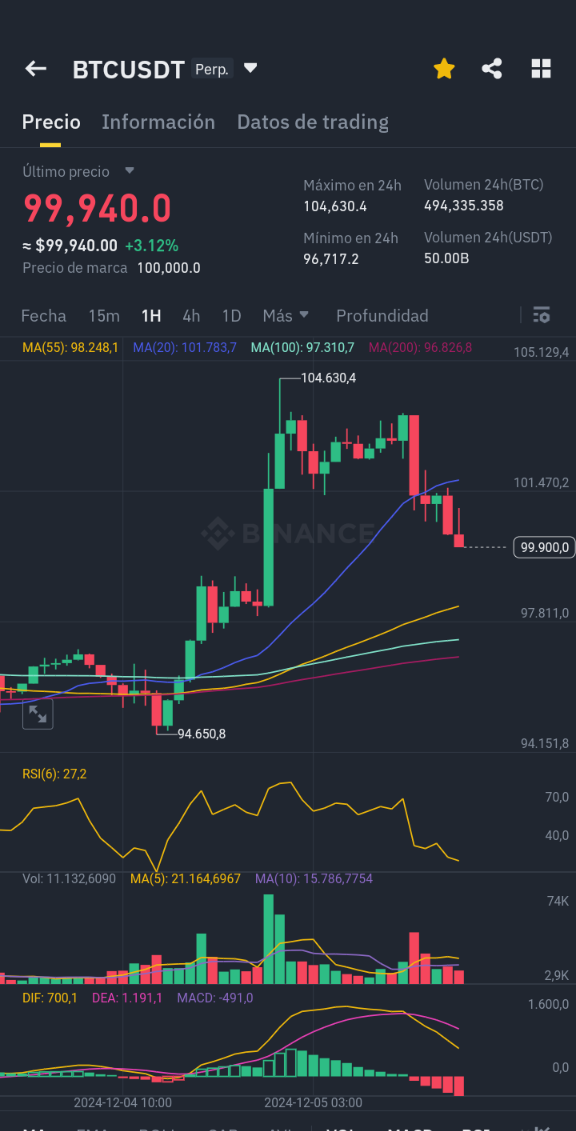
Task: Tap the 2024-12-05 03:00 time axis label
Action: (313, 1103)
